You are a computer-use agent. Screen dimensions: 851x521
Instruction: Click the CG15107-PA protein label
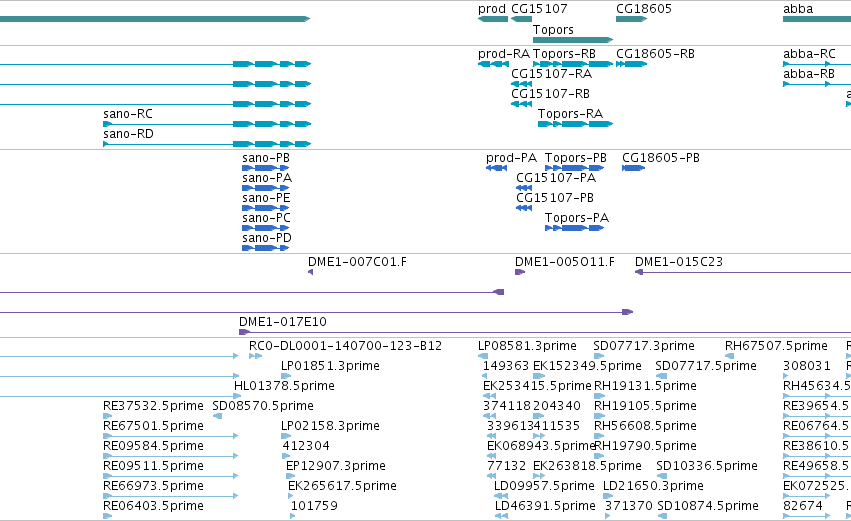(x=556, y=178)
